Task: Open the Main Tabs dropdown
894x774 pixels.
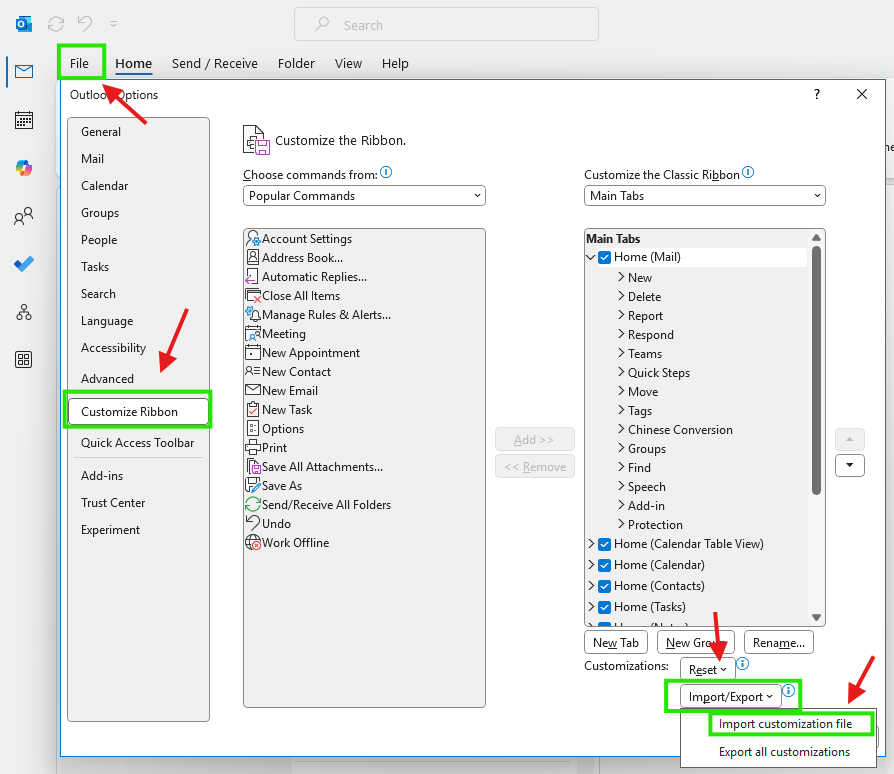Action: [705, 195]
